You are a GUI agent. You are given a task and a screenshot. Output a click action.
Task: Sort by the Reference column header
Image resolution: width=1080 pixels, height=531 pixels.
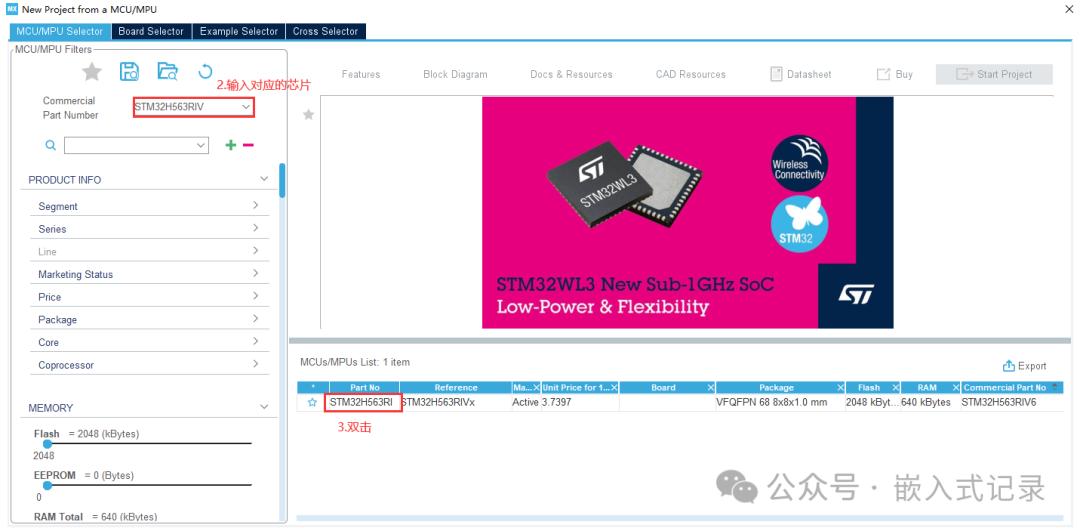point(455,388)
